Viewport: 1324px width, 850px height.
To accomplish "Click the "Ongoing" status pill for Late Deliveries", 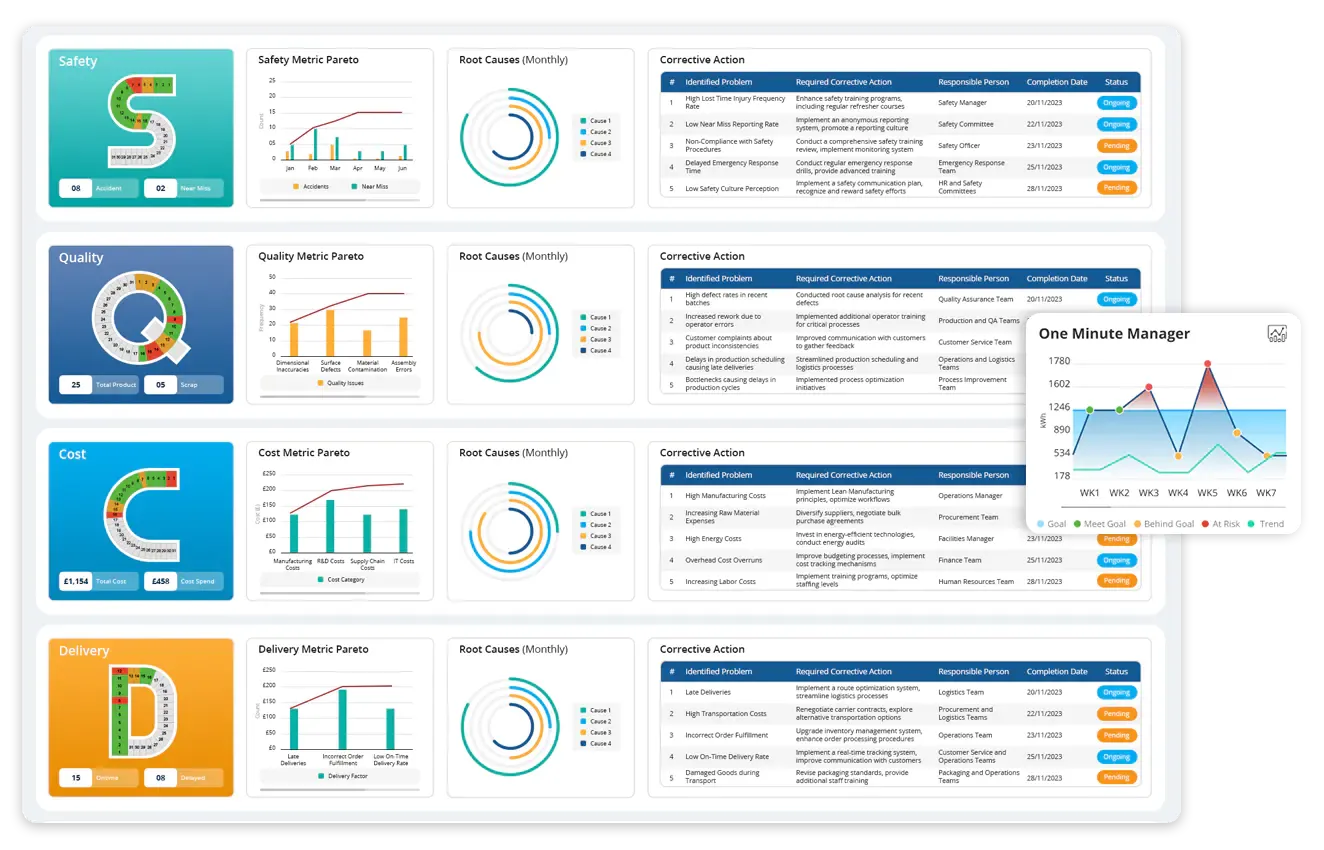I will [1116, 692].
